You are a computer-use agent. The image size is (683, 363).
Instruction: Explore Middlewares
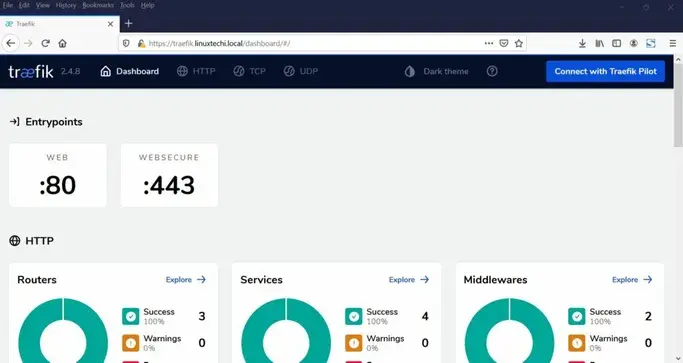tap(632, 280)
